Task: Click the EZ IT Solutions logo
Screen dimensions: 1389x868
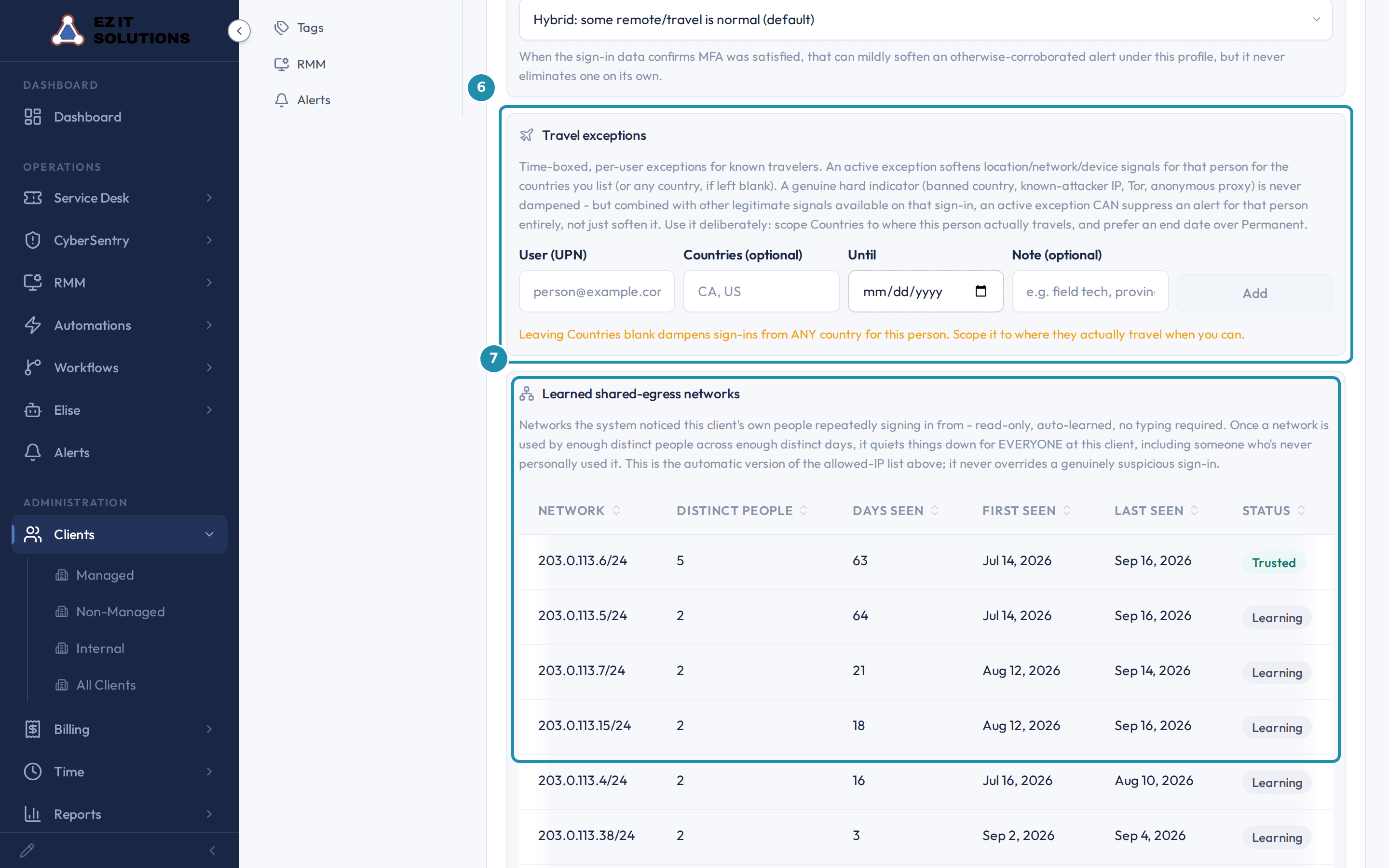Action: click(120, 30)
